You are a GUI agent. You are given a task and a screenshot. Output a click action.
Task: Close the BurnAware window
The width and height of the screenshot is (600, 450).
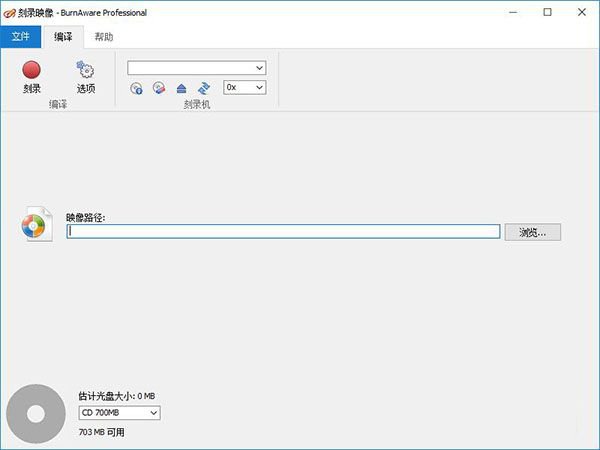point(582,13)
